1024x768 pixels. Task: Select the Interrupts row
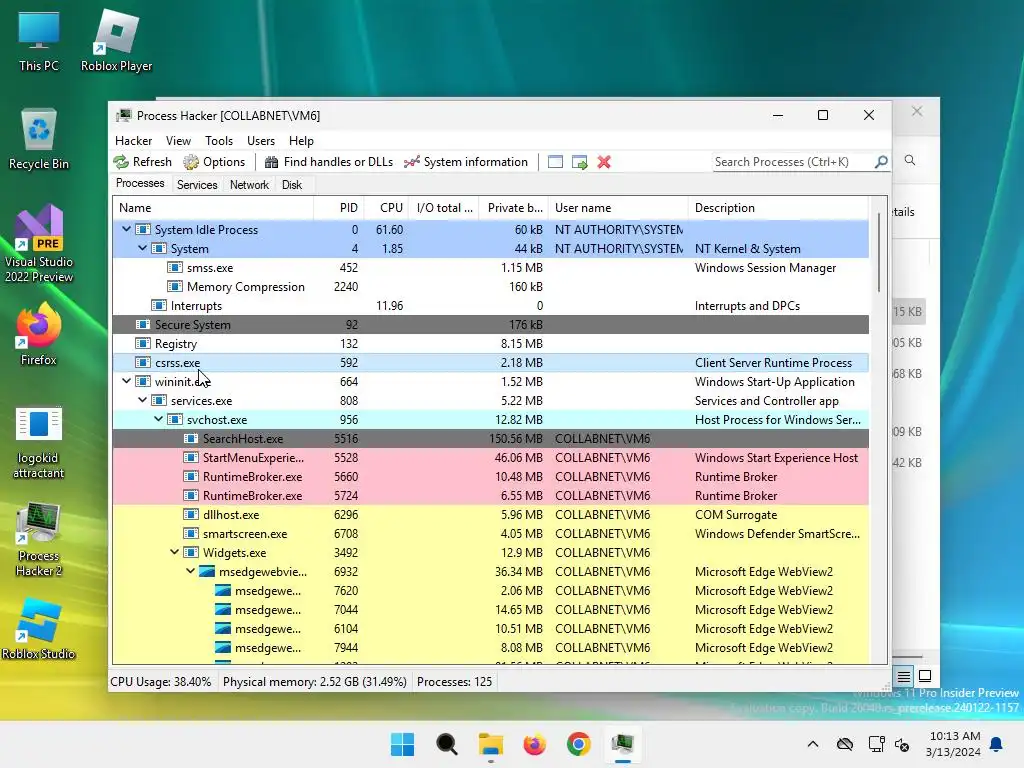[x=490, y=305]
